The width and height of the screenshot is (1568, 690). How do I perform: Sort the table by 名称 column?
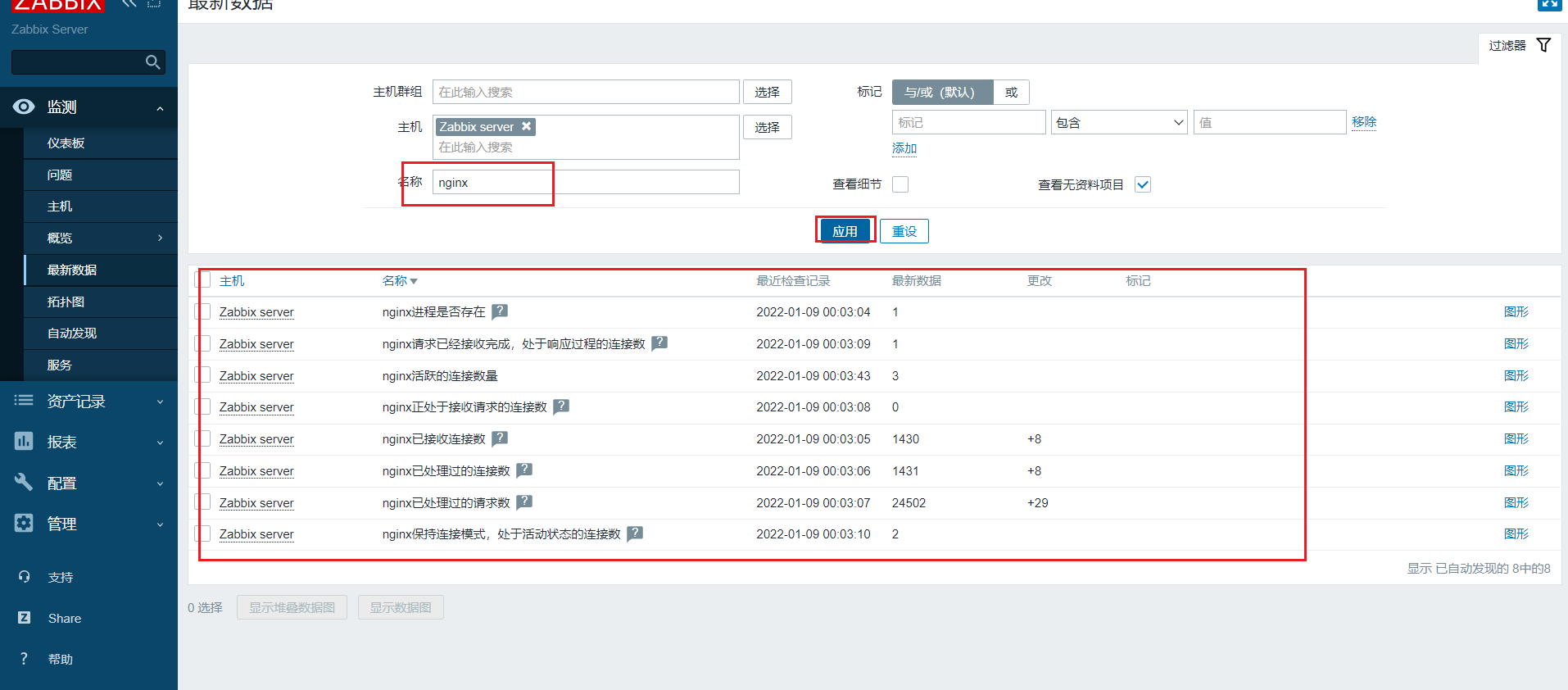coord(400,280)
